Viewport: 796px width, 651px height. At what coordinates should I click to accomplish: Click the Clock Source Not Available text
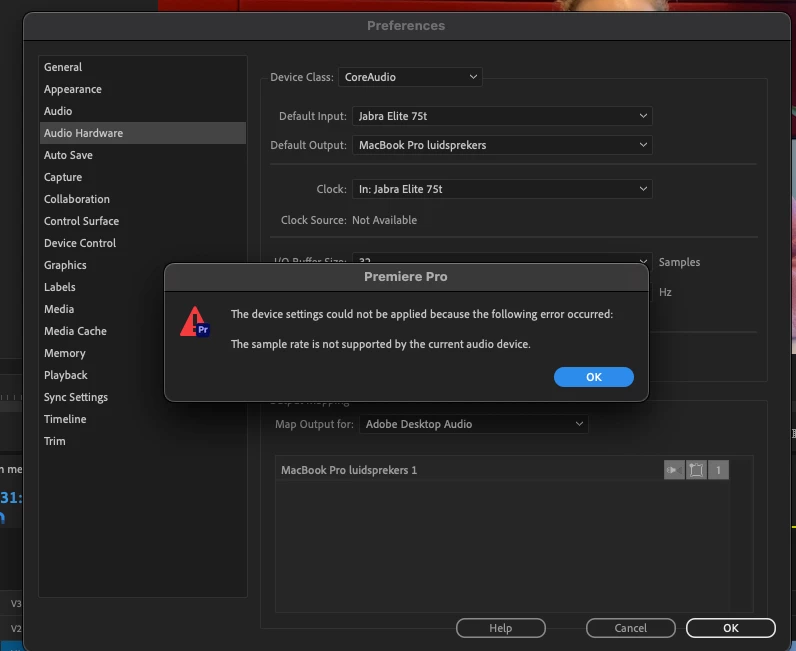(x=384, y=220)
